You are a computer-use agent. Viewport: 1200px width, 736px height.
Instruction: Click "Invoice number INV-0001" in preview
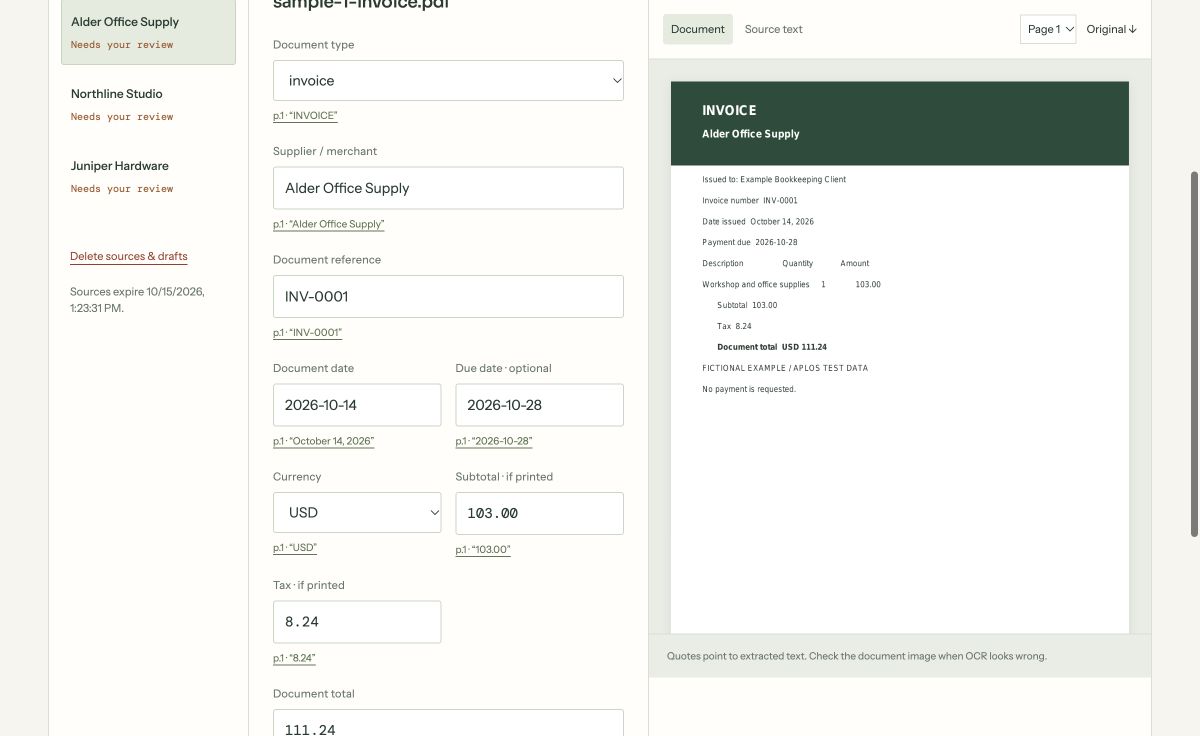point(750,201)
